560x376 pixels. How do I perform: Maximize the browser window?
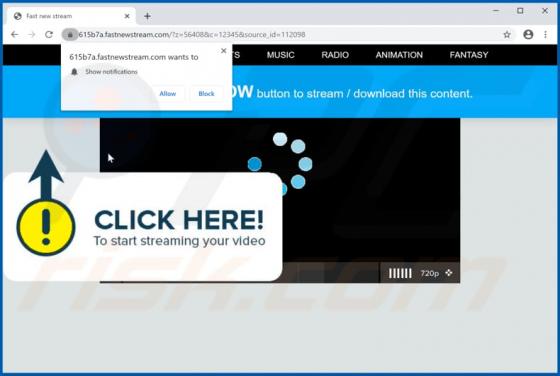[520, 11]
